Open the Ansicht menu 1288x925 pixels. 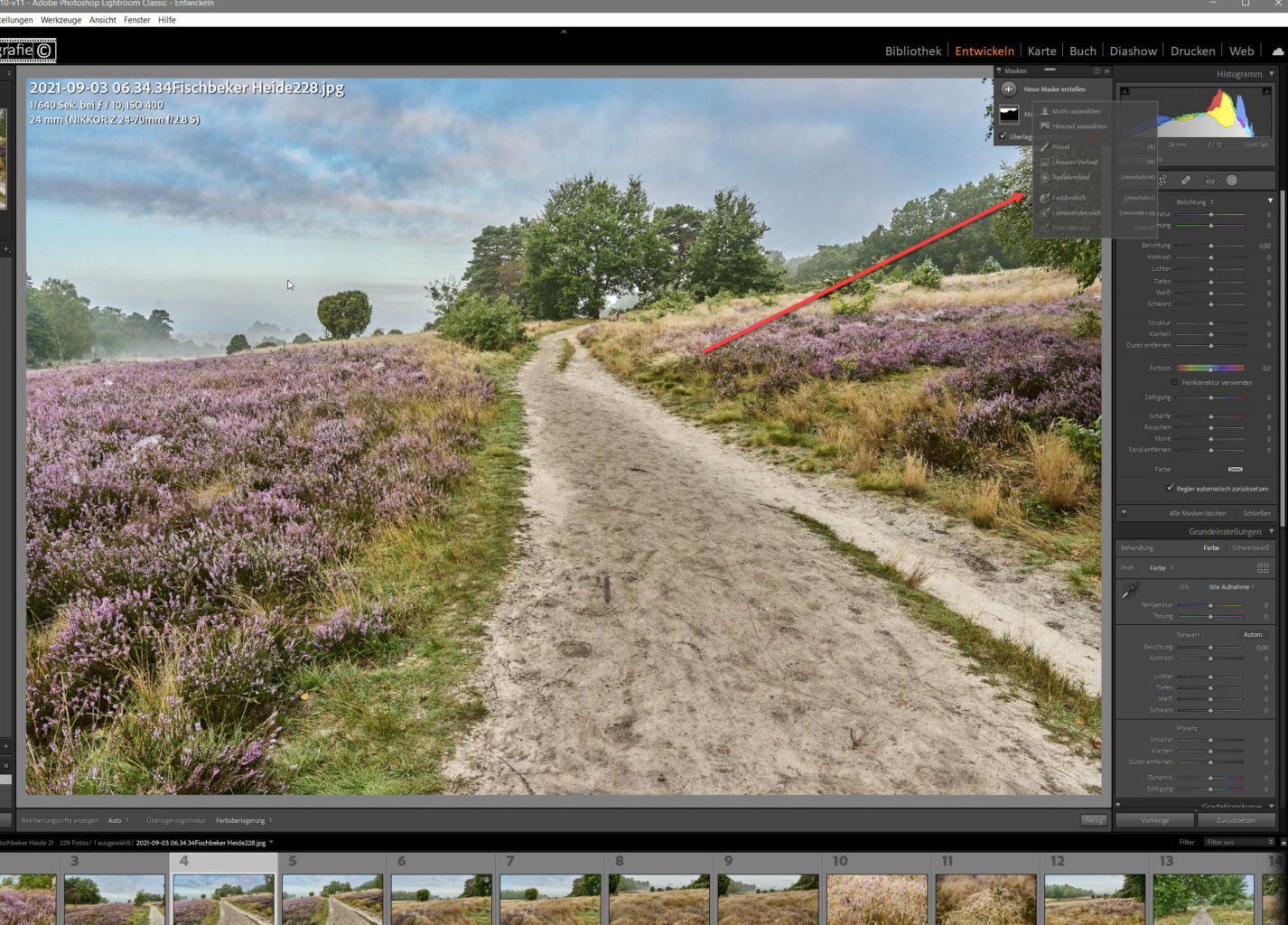(x=102, y=20)
